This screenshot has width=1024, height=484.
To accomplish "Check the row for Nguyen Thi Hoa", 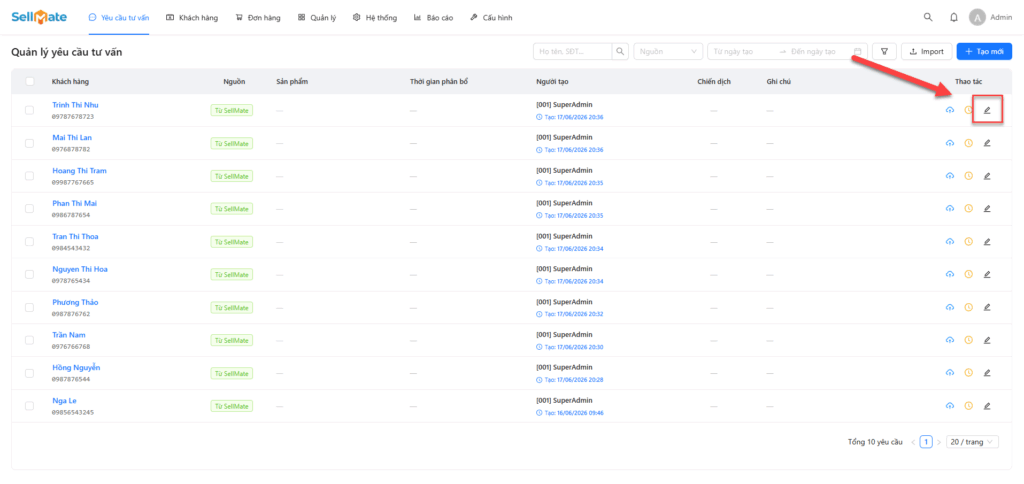I will click(x=29, y=274).
